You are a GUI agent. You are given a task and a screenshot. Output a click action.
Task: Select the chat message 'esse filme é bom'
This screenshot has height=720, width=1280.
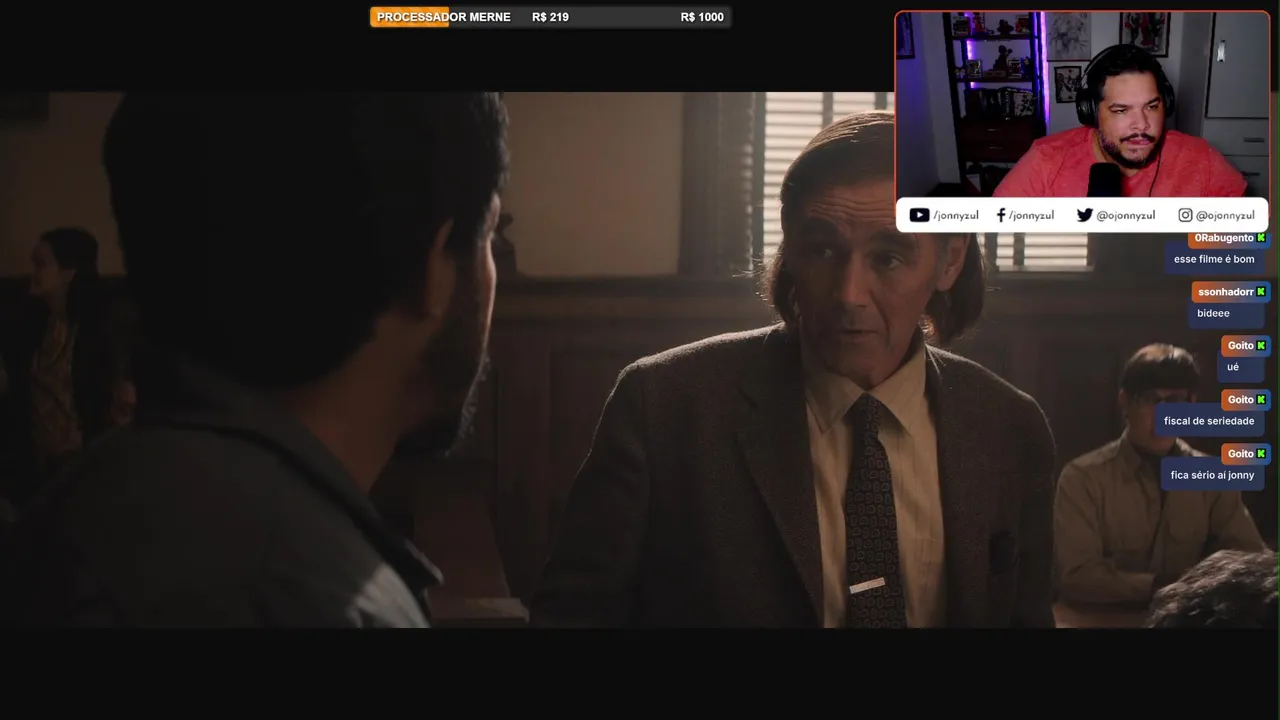1214,259
